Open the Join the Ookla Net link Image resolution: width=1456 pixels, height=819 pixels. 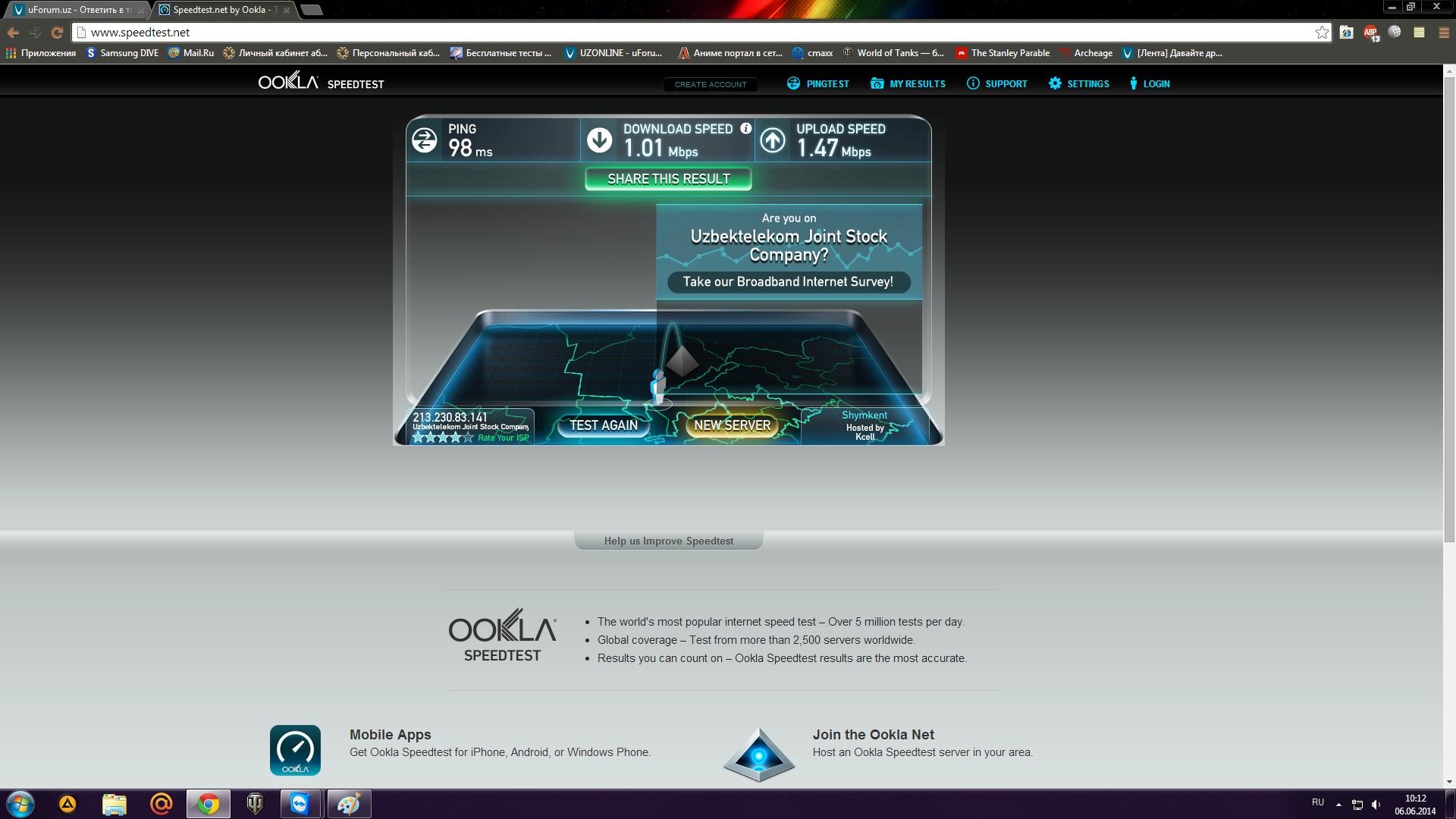(873, 734)
